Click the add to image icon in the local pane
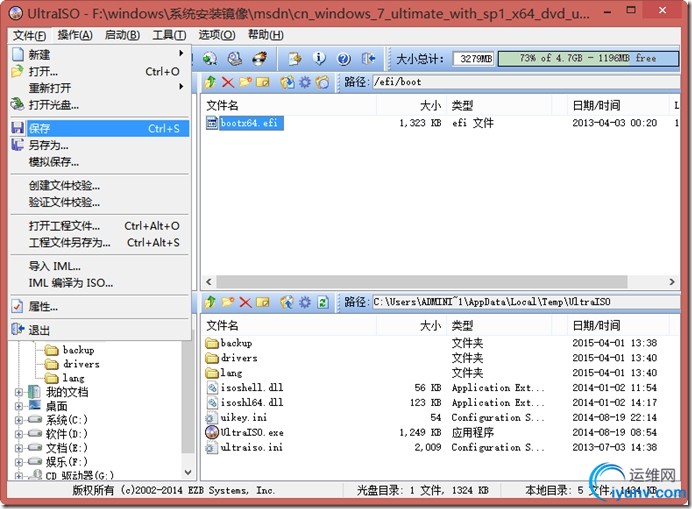Image resolution: width=692 pixels, height=509 pixels. click(287, 302)
